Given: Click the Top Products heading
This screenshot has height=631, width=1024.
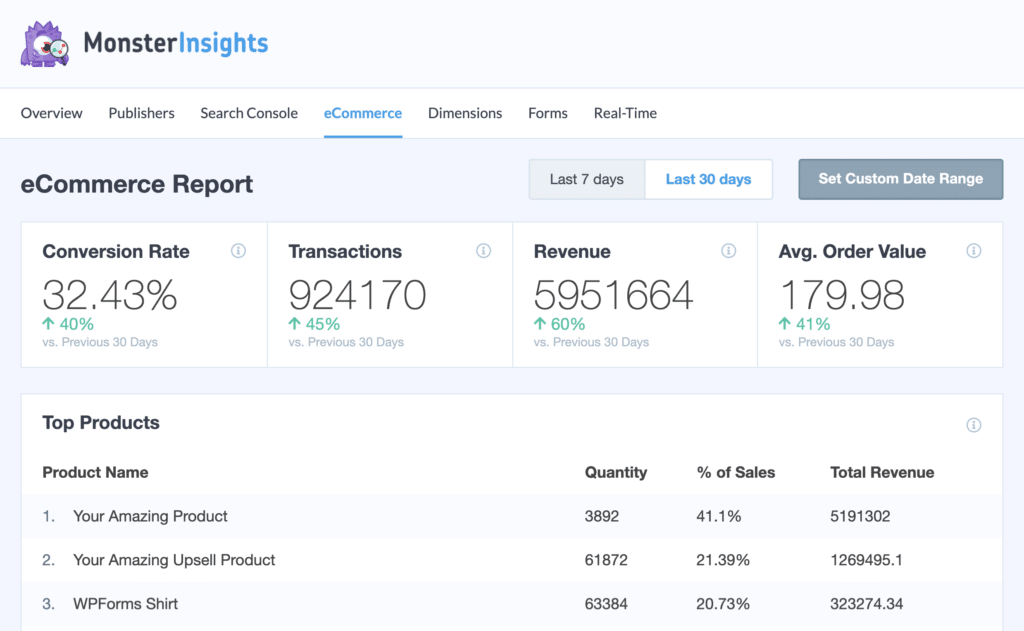Looking at the screenshot, I should pos(101,423).
